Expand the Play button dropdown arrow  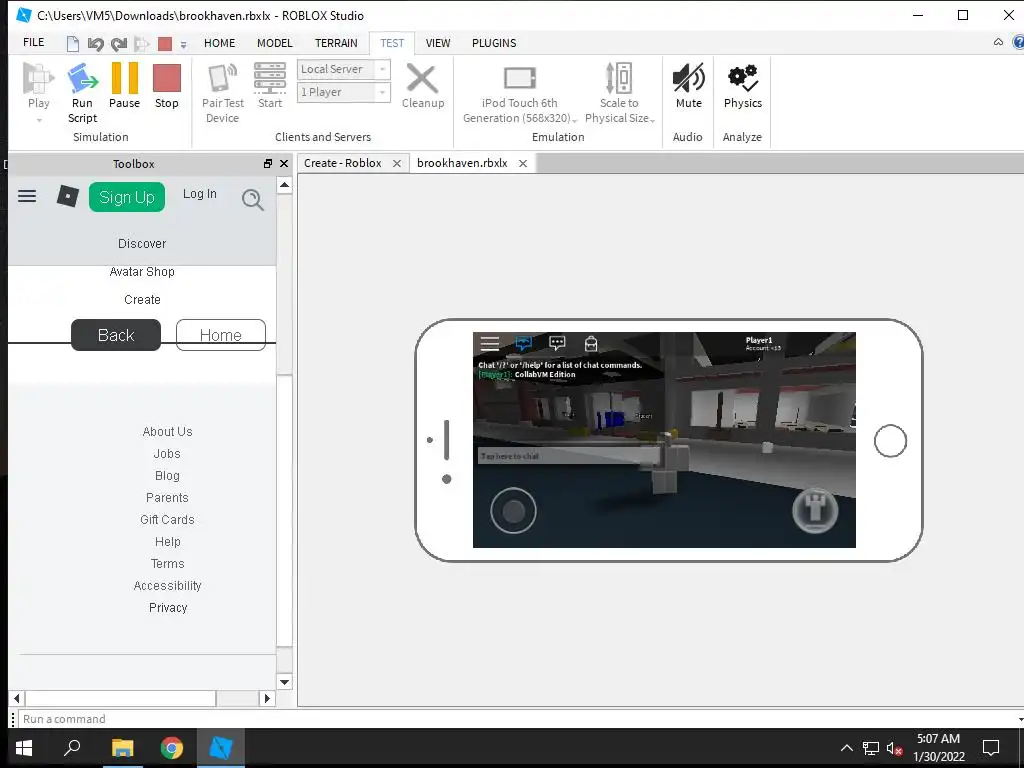point(39,120)
